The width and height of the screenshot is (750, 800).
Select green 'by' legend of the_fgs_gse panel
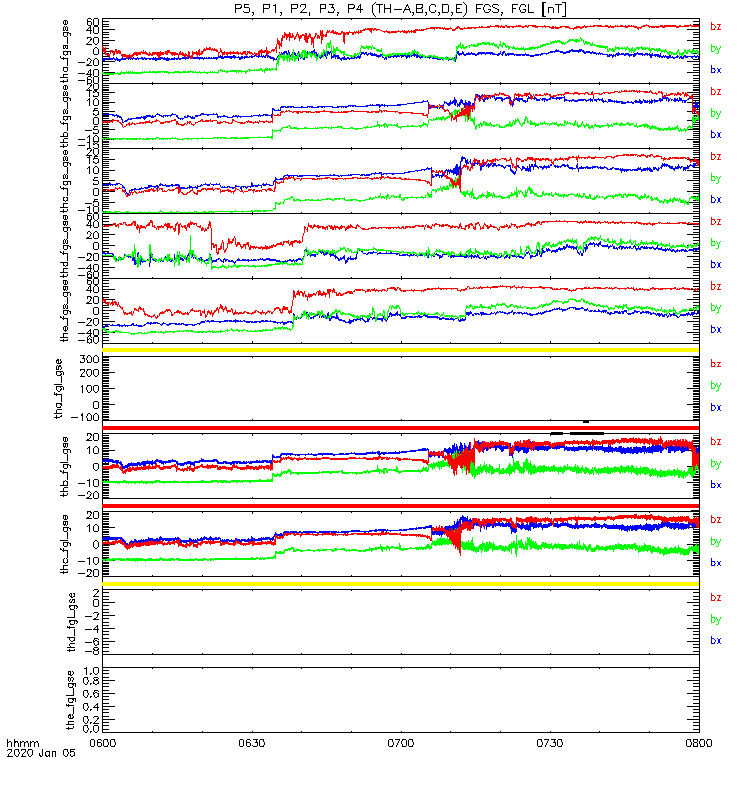coord(716,308)
